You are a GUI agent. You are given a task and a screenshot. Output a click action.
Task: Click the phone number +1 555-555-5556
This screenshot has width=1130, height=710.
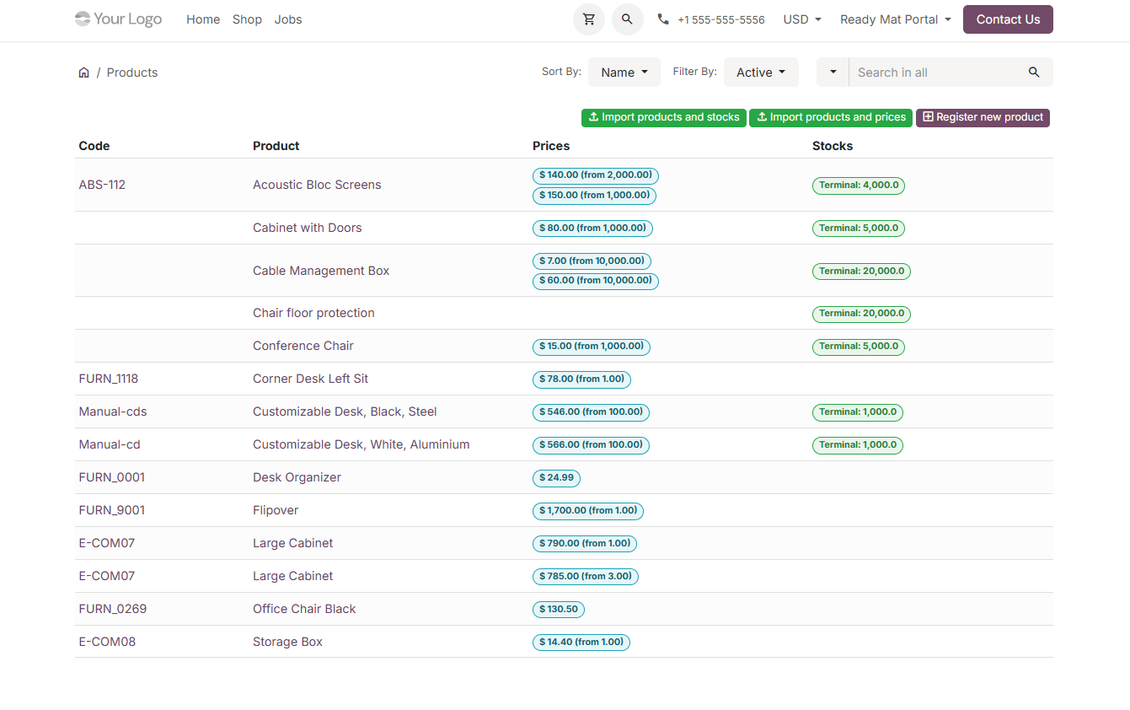tap(721, 20)
